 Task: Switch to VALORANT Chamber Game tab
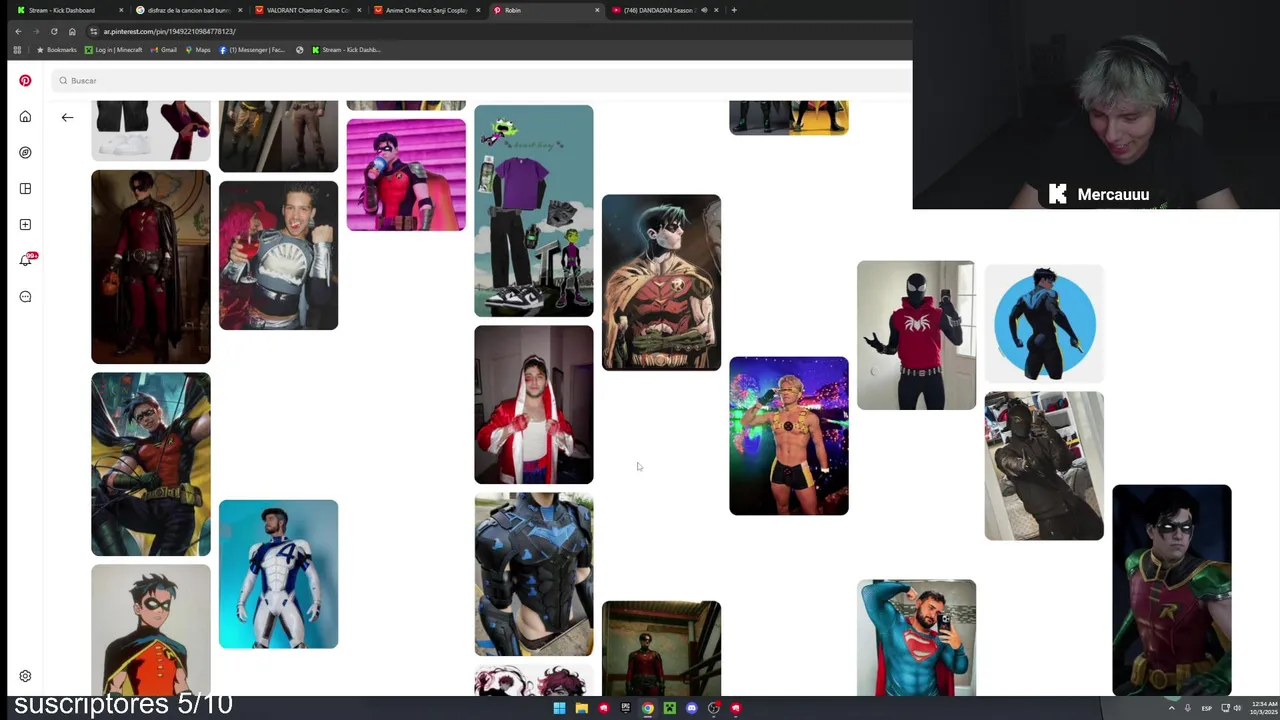pos(307,10)
